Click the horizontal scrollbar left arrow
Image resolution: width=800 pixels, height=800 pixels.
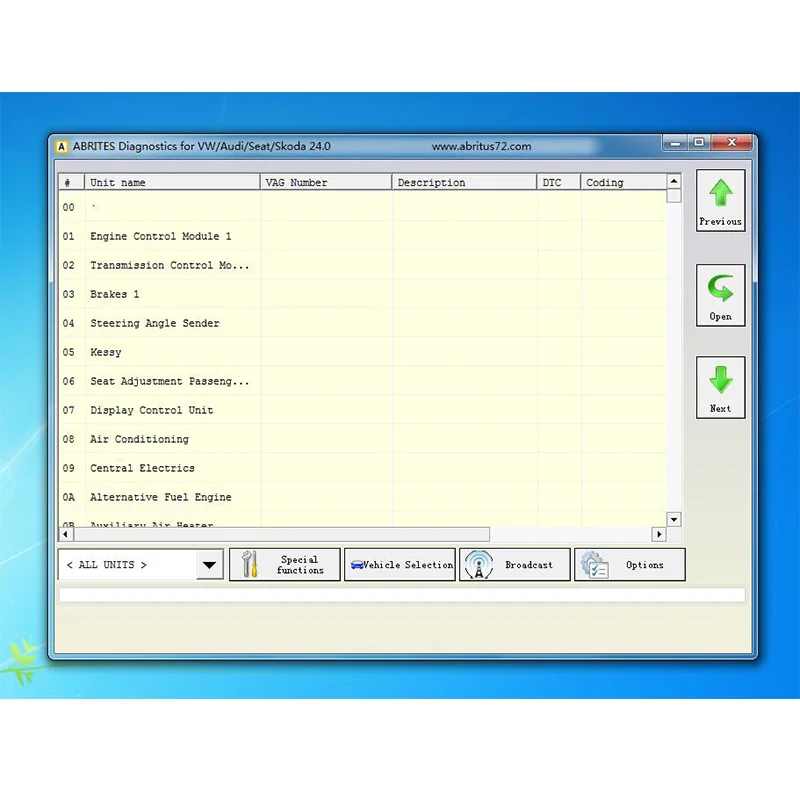pos(66,534)
